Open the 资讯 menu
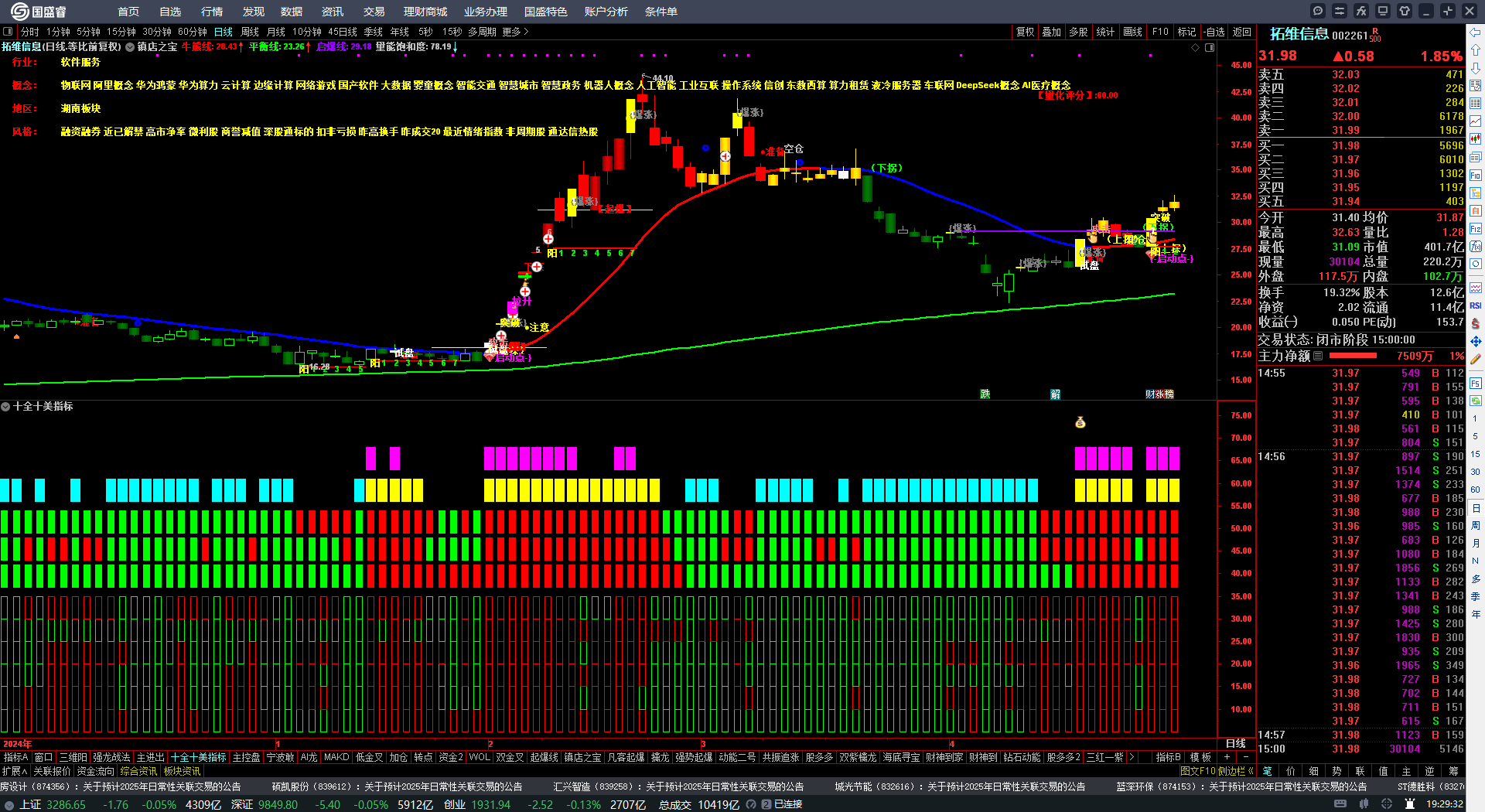The height and width of the screenshot is (812, 1485). pos(333,12)
